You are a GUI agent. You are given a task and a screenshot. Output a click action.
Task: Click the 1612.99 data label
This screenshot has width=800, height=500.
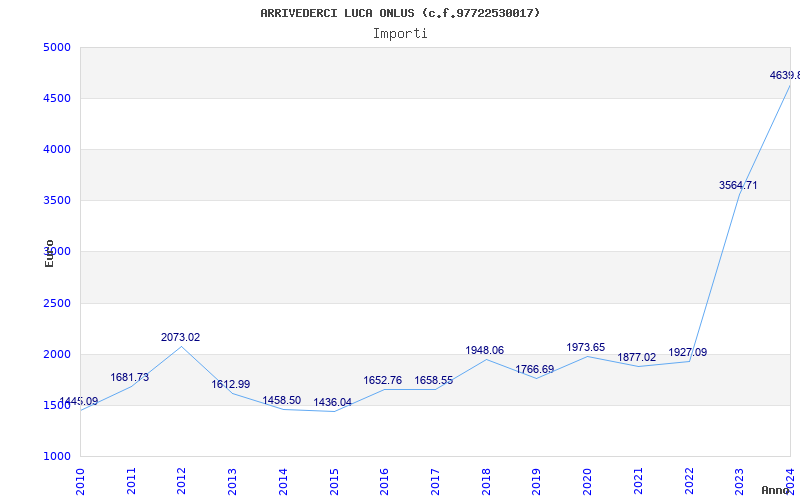click(231, 385)
